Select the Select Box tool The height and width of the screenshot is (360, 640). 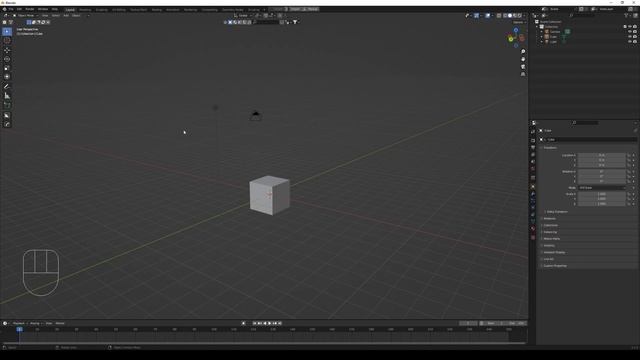(x=7, y=31)
